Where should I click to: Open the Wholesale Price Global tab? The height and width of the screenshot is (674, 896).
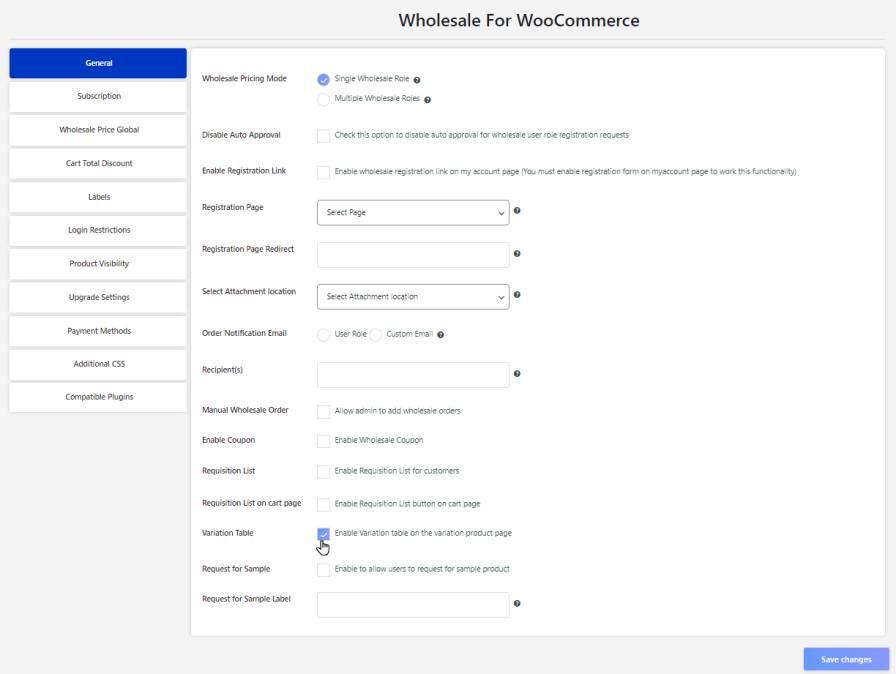(98, 130)
